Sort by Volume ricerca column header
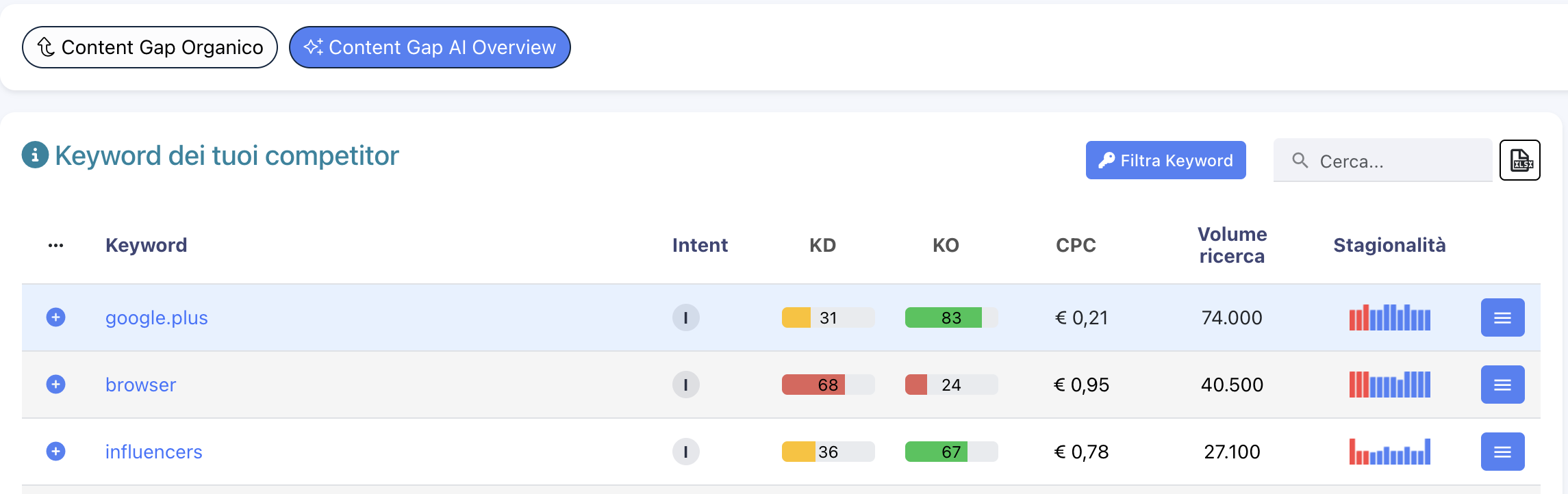The height and width of the screenshot is (494, 1568). pos(1232,245)
